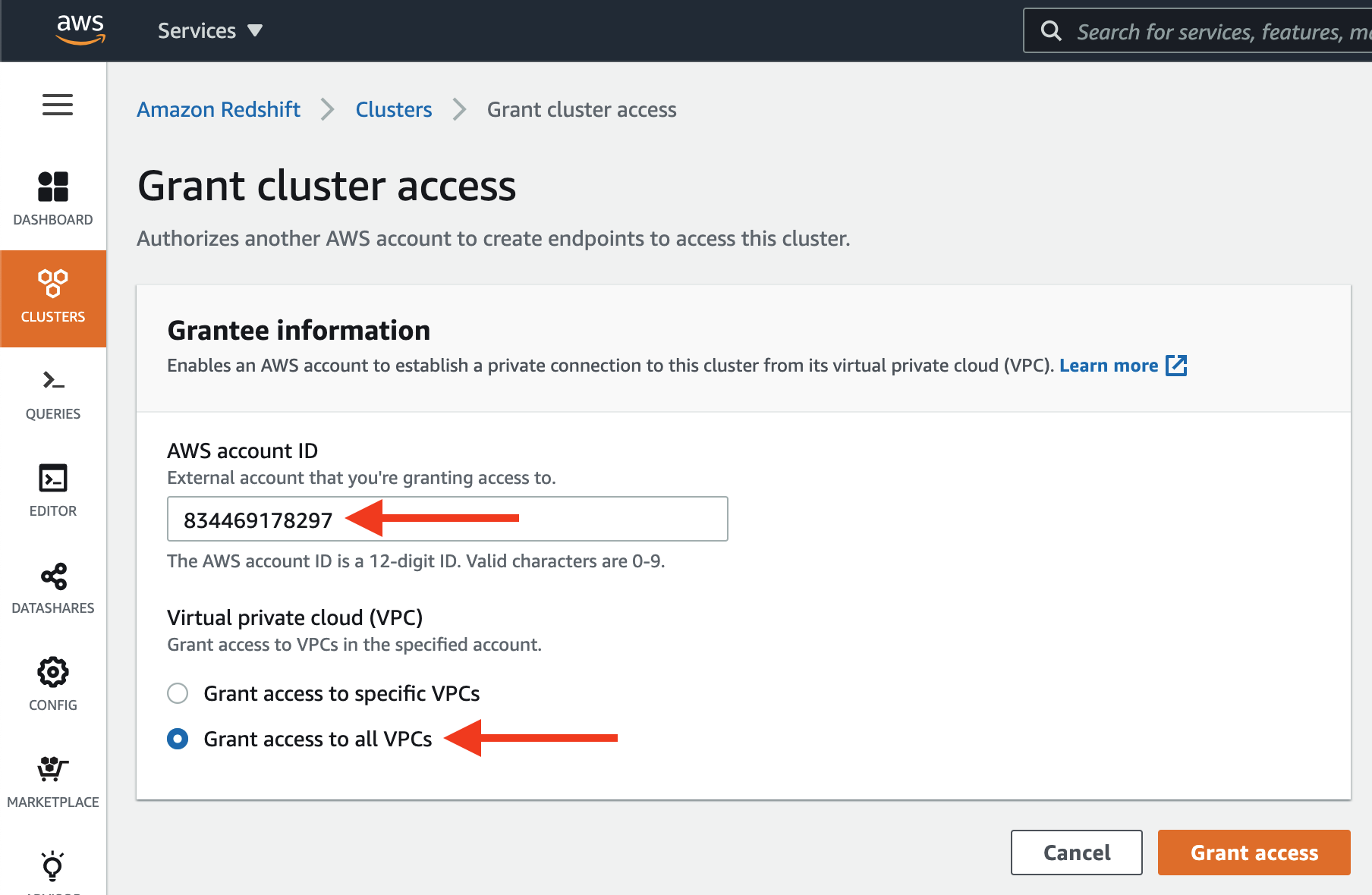
Task: Select Grant access to specific VPCs
Action: click(178, 693)
